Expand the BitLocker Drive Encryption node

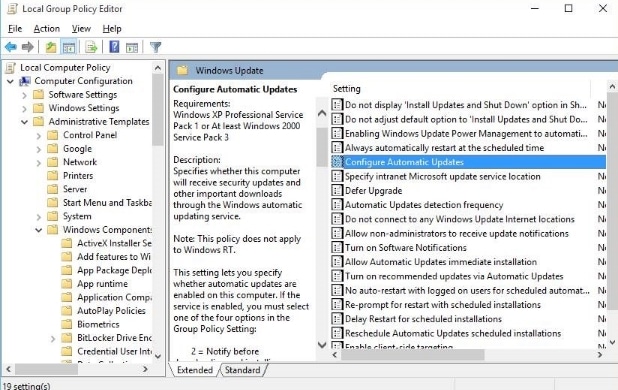pos(53,338)
